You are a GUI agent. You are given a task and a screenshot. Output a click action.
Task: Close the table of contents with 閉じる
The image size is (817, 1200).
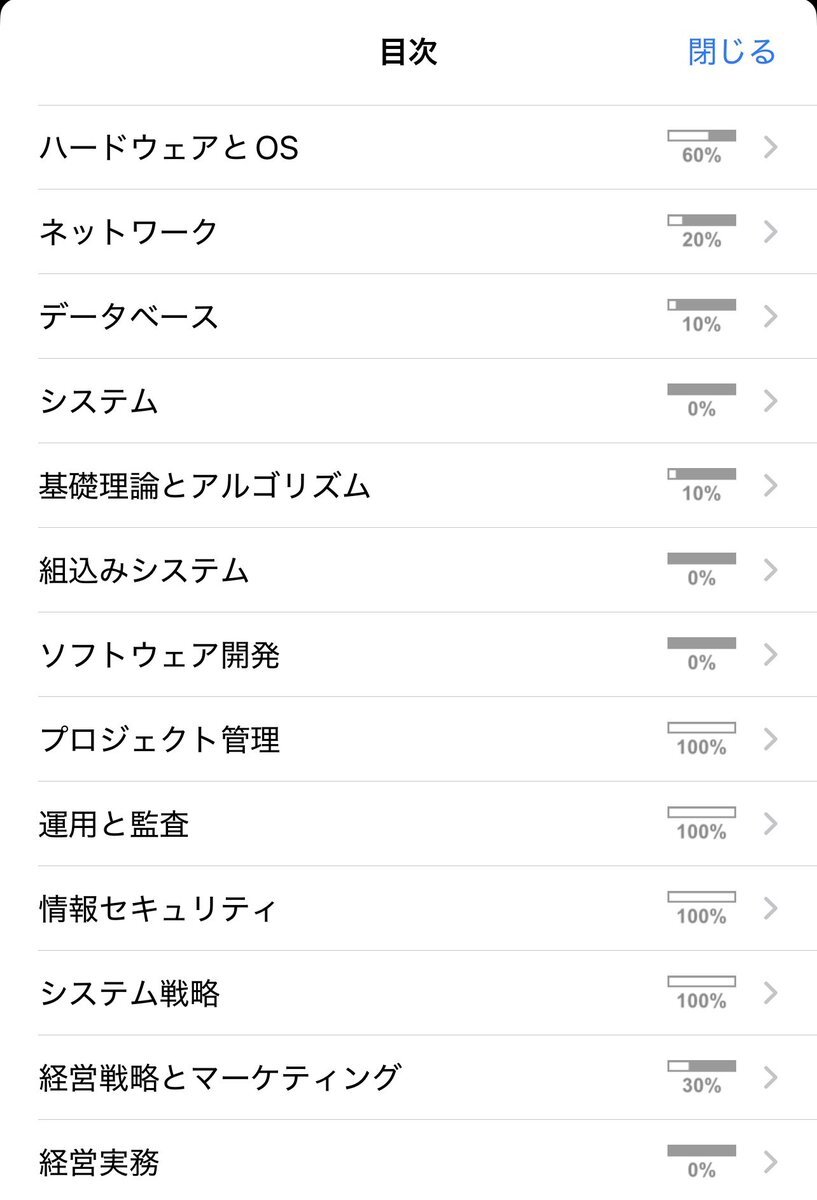[731, 52]
